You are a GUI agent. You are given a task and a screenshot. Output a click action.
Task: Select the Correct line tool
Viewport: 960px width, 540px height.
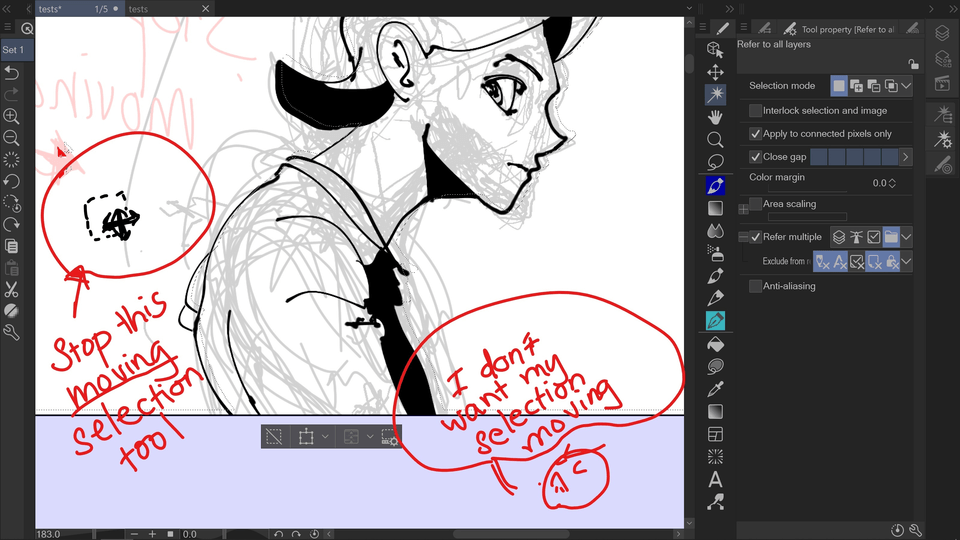point(715,502)
